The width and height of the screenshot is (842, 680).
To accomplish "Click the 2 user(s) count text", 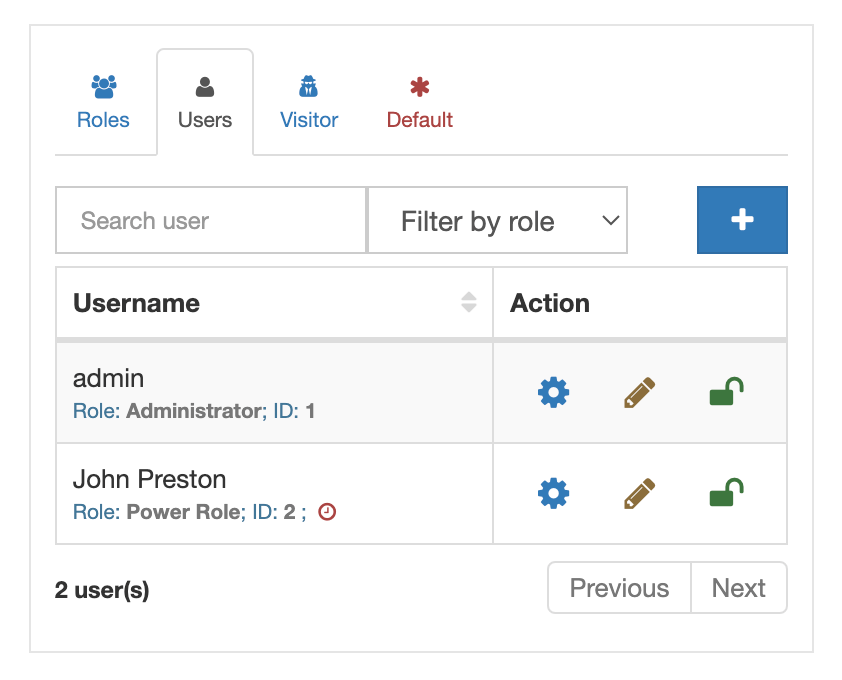I will click(102, 590).
